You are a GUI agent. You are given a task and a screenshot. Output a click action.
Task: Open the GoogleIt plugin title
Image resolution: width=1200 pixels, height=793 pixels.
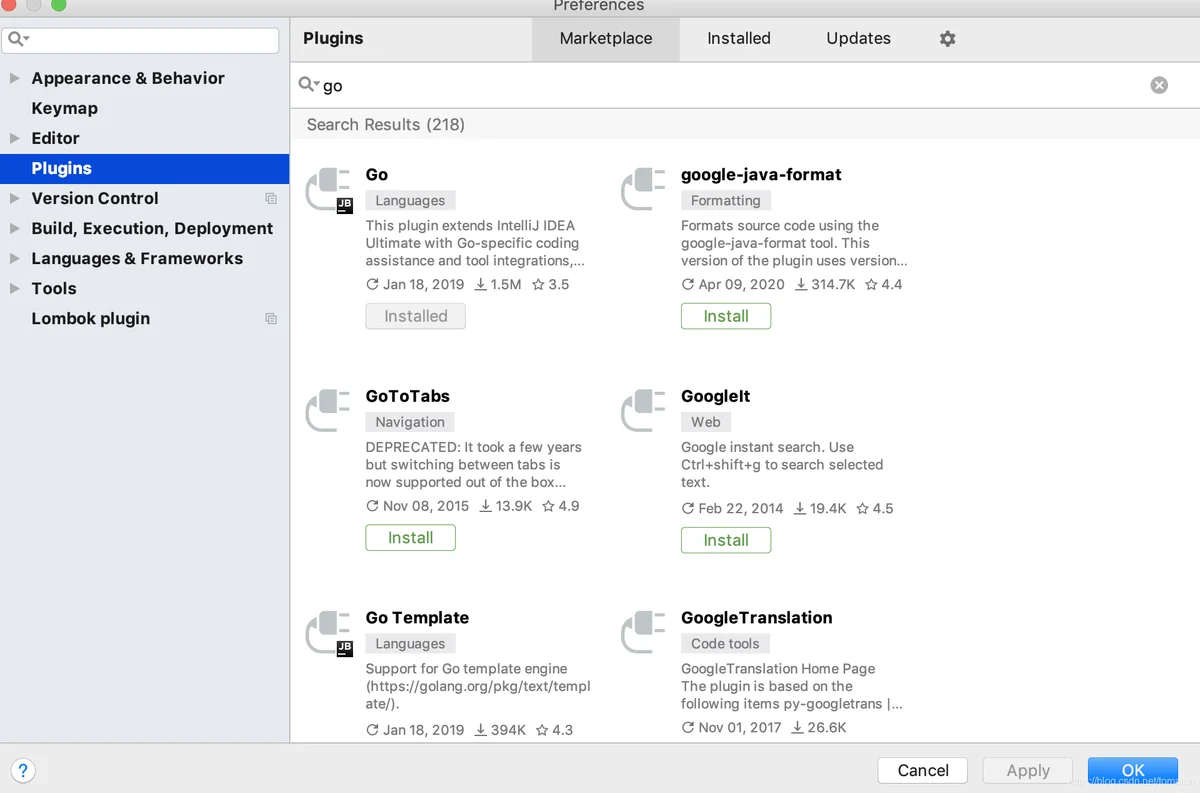[x=715, y=396]
